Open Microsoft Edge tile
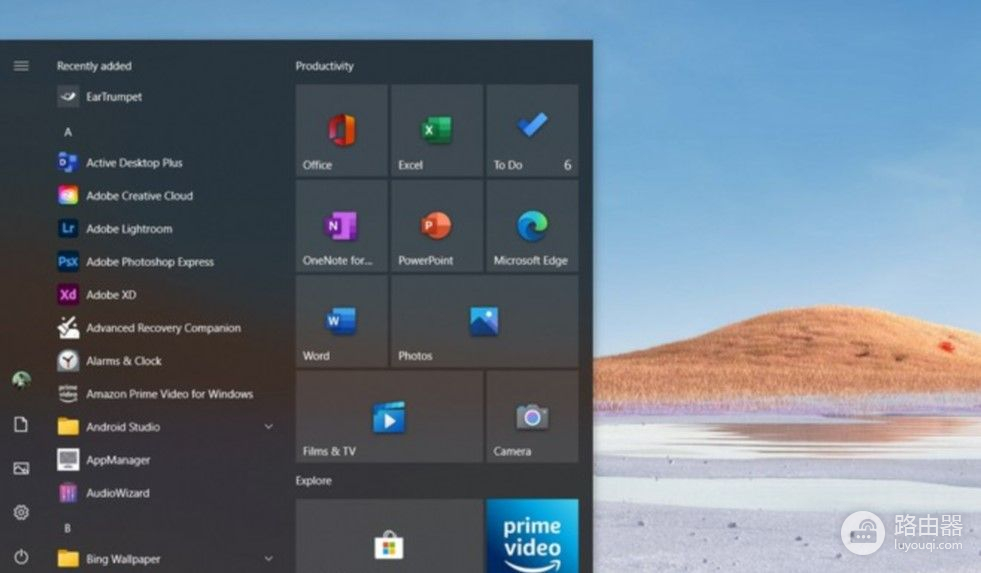 coord(532,226)
